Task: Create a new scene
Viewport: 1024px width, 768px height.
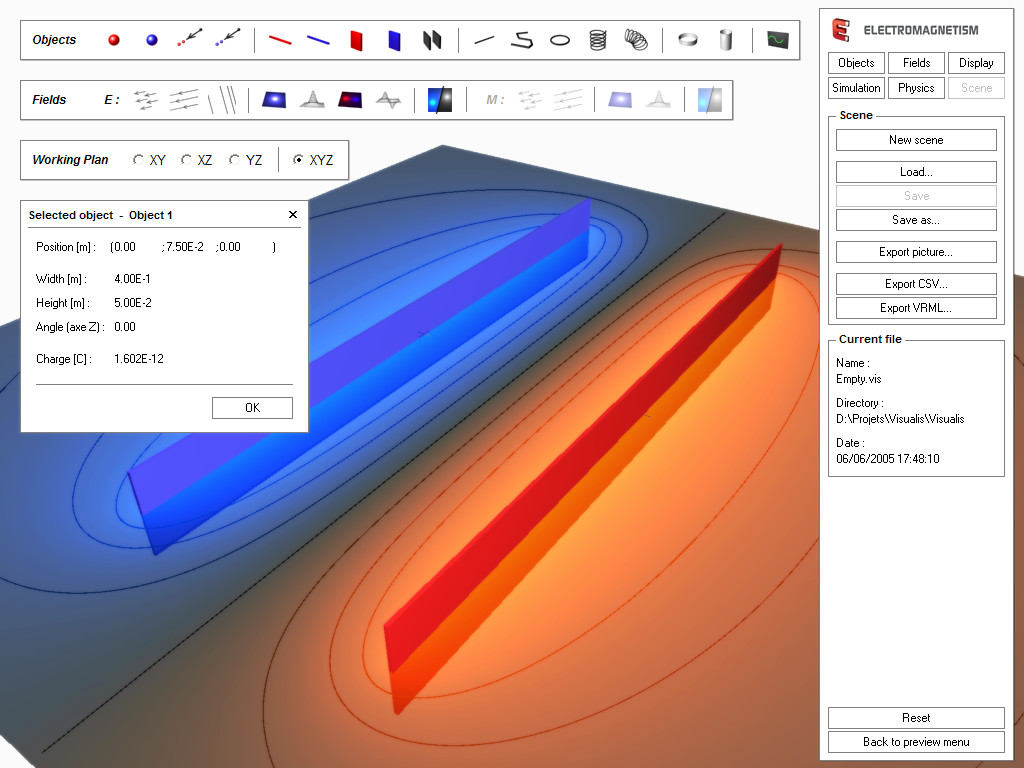Action: point(915,139)
